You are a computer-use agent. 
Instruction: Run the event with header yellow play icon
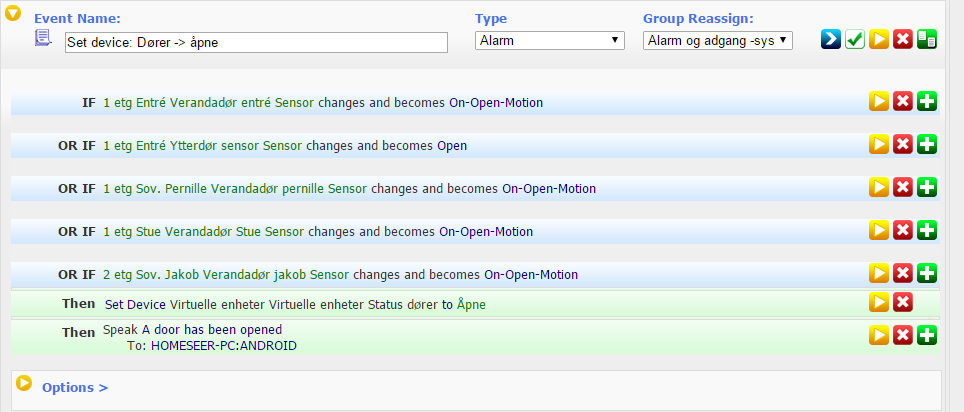click(879, 39)
